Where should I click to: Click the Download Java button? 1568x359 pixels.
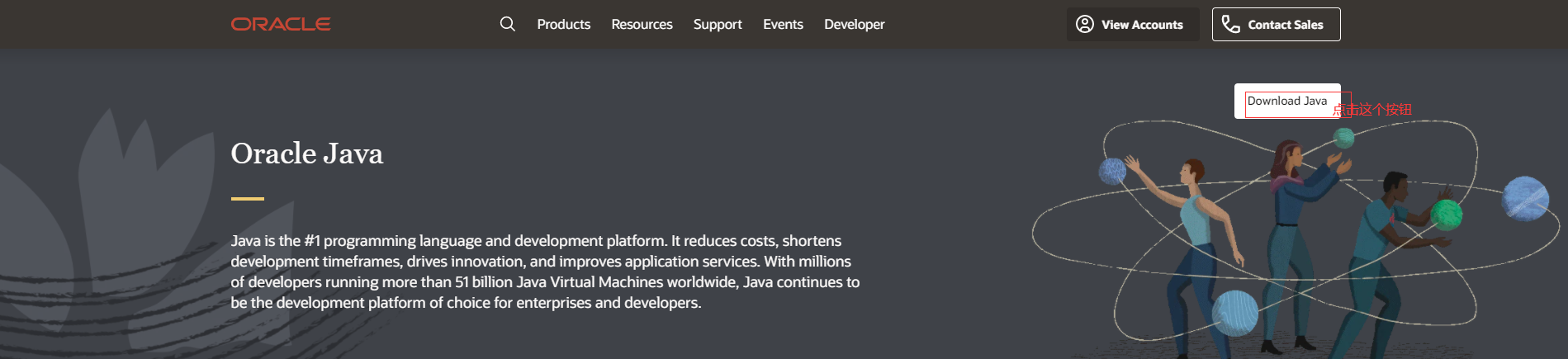(1287, 102)
